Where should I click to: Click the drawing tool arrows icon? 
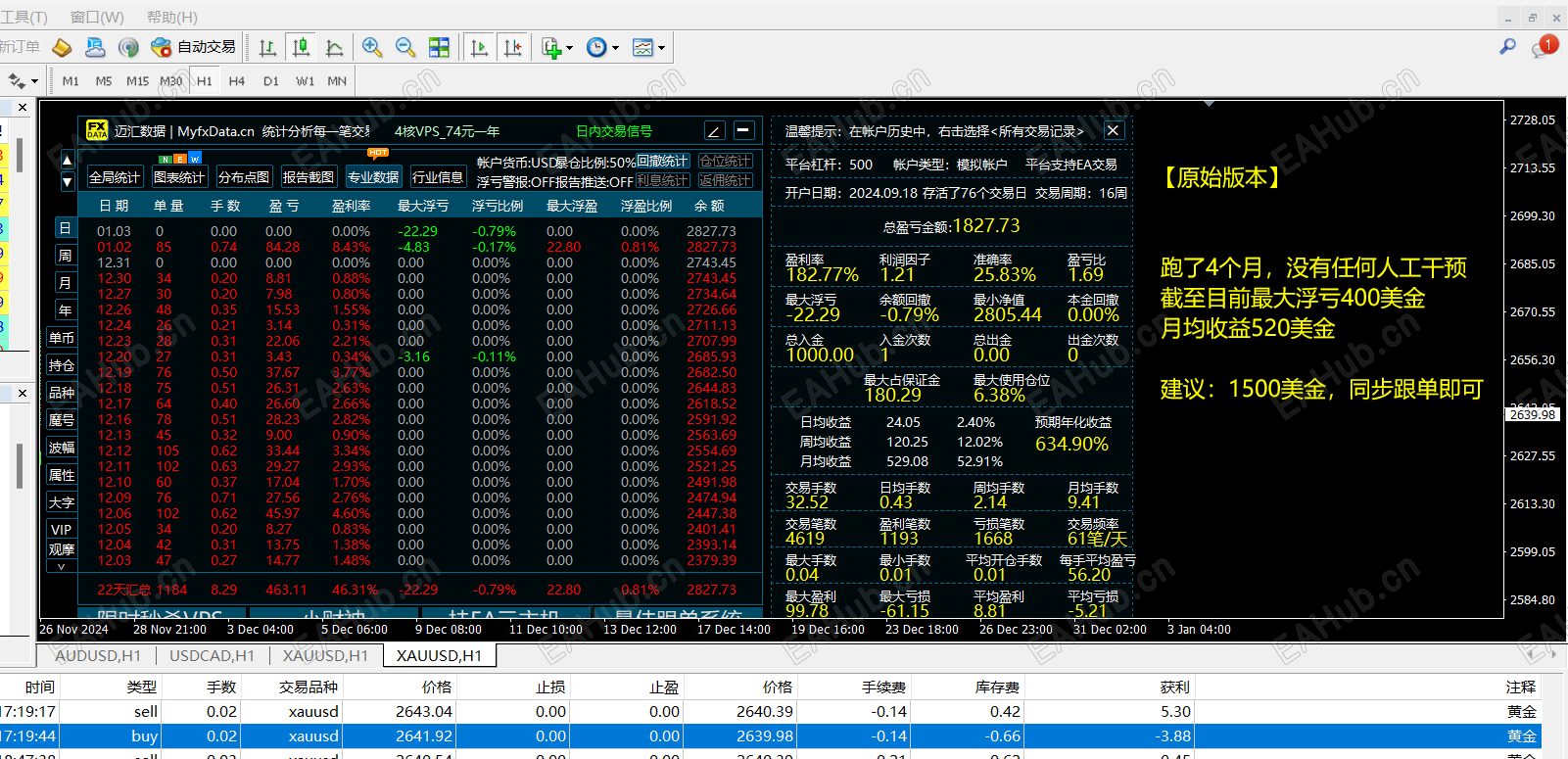point(17,80)
